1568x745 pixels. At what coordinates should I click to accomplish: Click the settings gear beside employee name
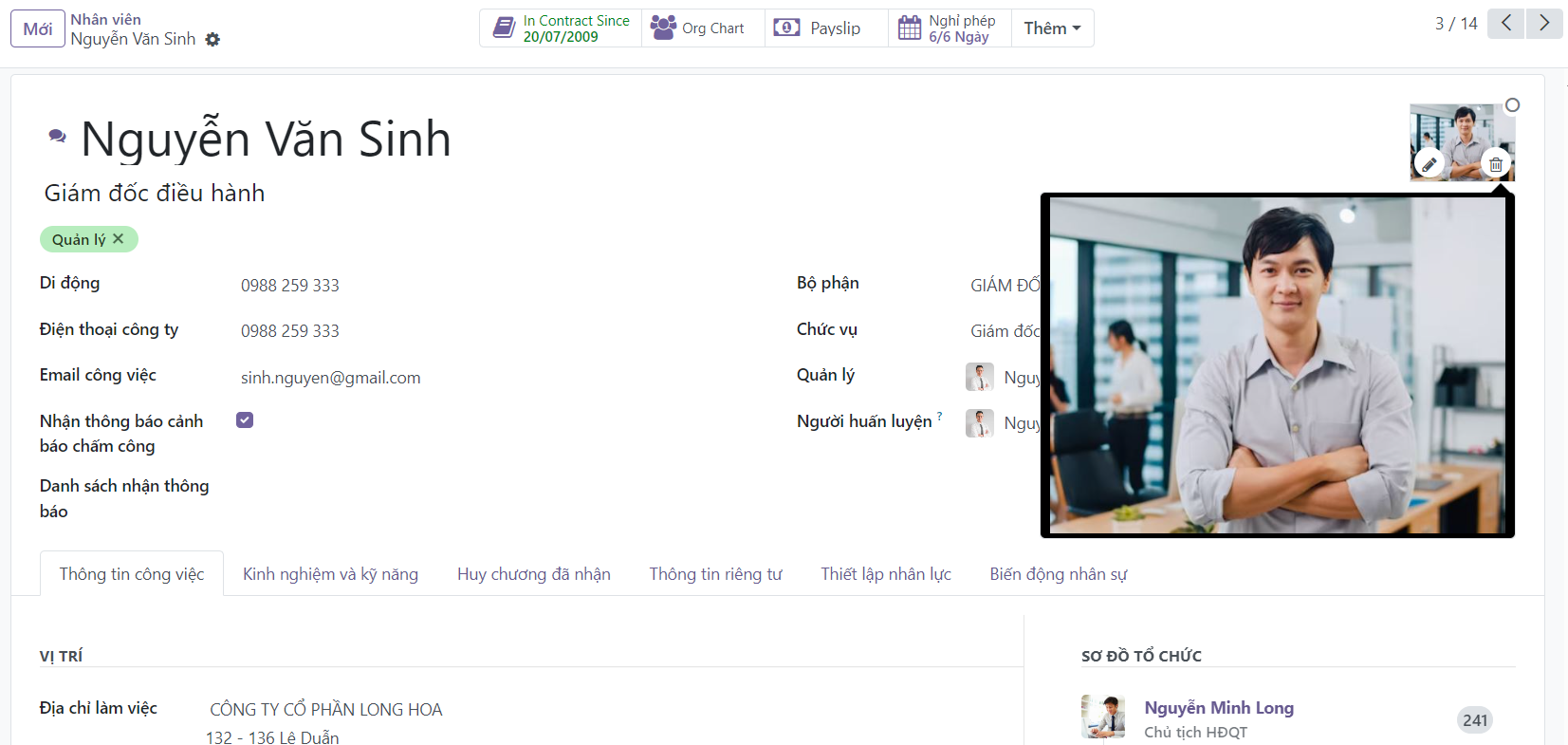click(212, 40)
